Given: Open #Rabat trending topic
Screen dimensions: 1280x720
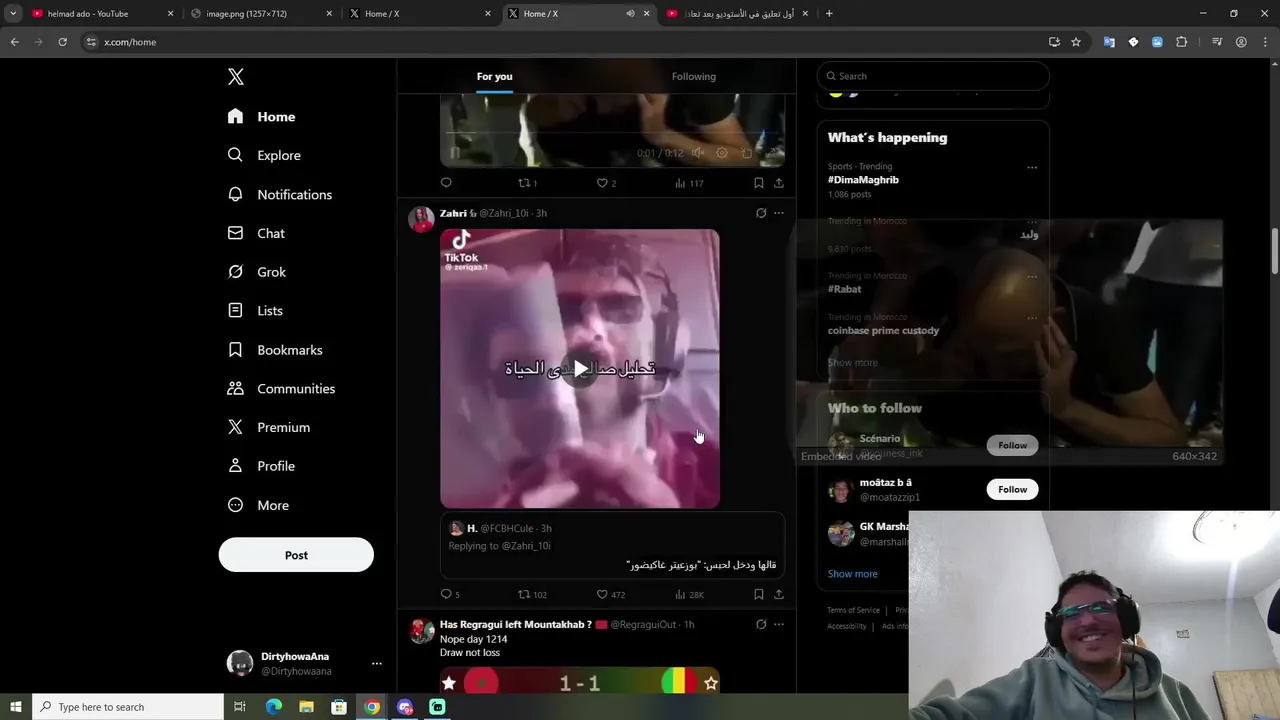Looking at the screenshot, I should (844, 289).
